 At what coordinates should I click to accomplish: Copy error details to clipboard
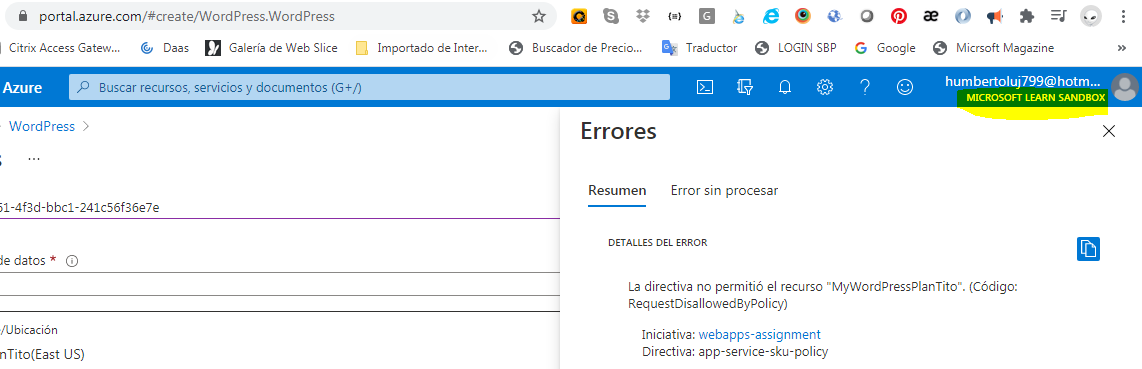pyautogui.click(x=1088, y=248)
